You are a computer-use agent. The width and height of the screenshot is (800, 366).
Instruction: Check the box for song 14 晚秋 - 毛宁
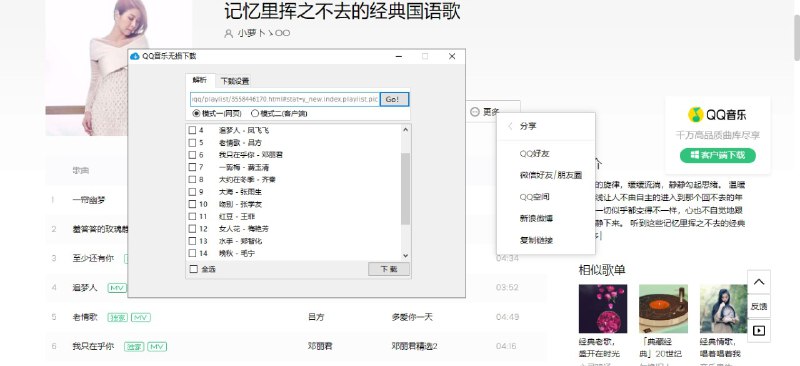coord(192,253)
